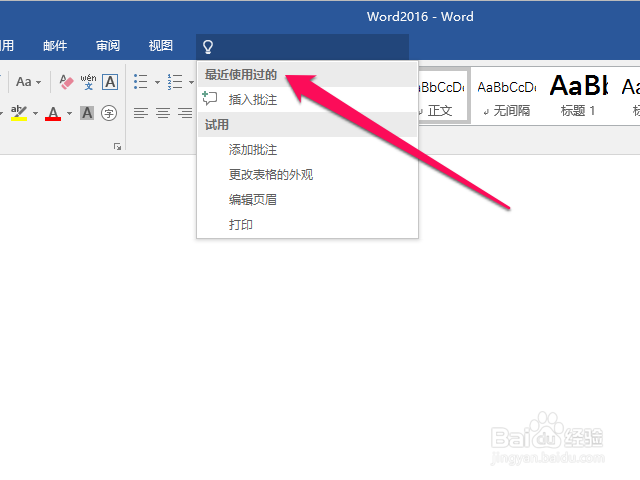Screen dimensions: 640x480
Task: Apply numbered list formatting
Action: (175, 82)
